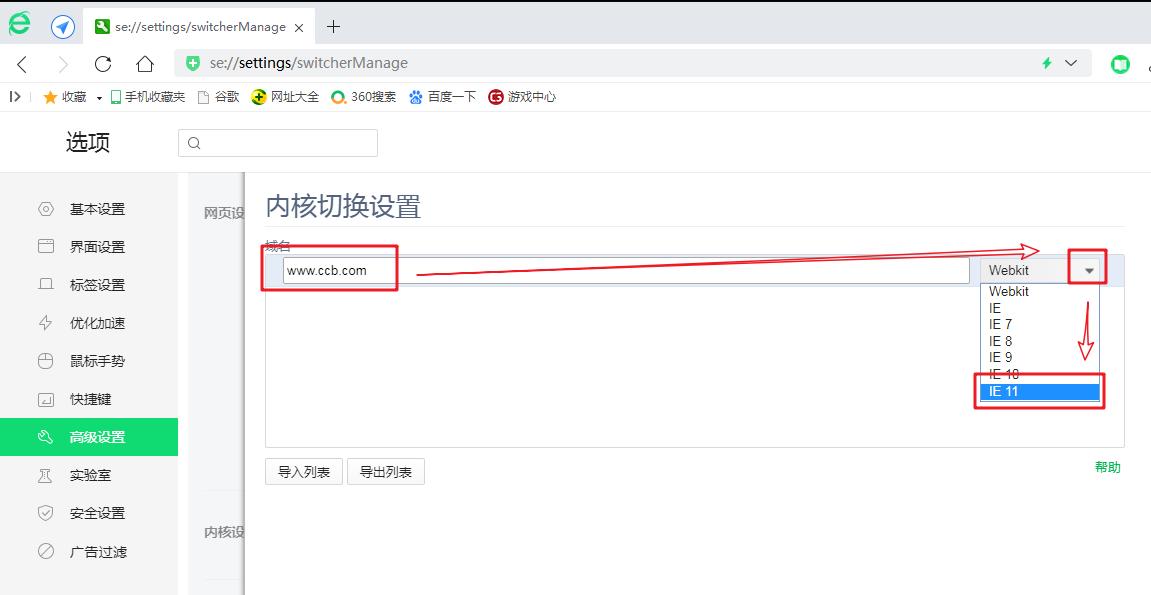Open the kernel dropdown showing Webkit
Screen dimensions: 1151x595
coord(1087,269)
